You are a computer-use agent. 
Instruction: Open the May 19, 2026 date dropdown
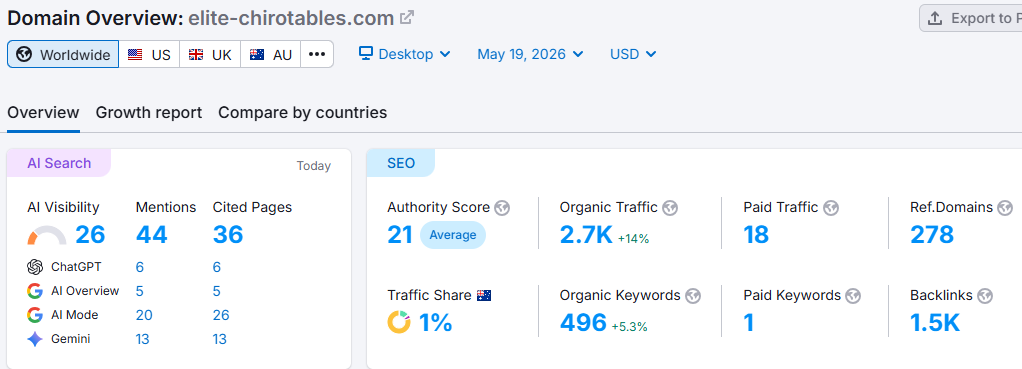click(530, 54)
